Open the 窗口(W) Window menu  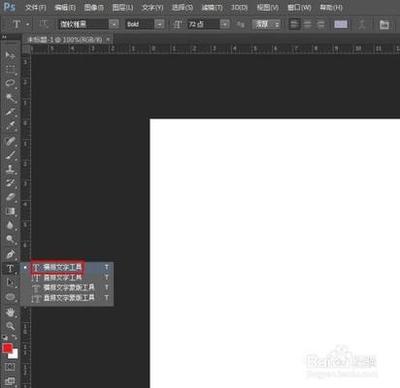299,7
